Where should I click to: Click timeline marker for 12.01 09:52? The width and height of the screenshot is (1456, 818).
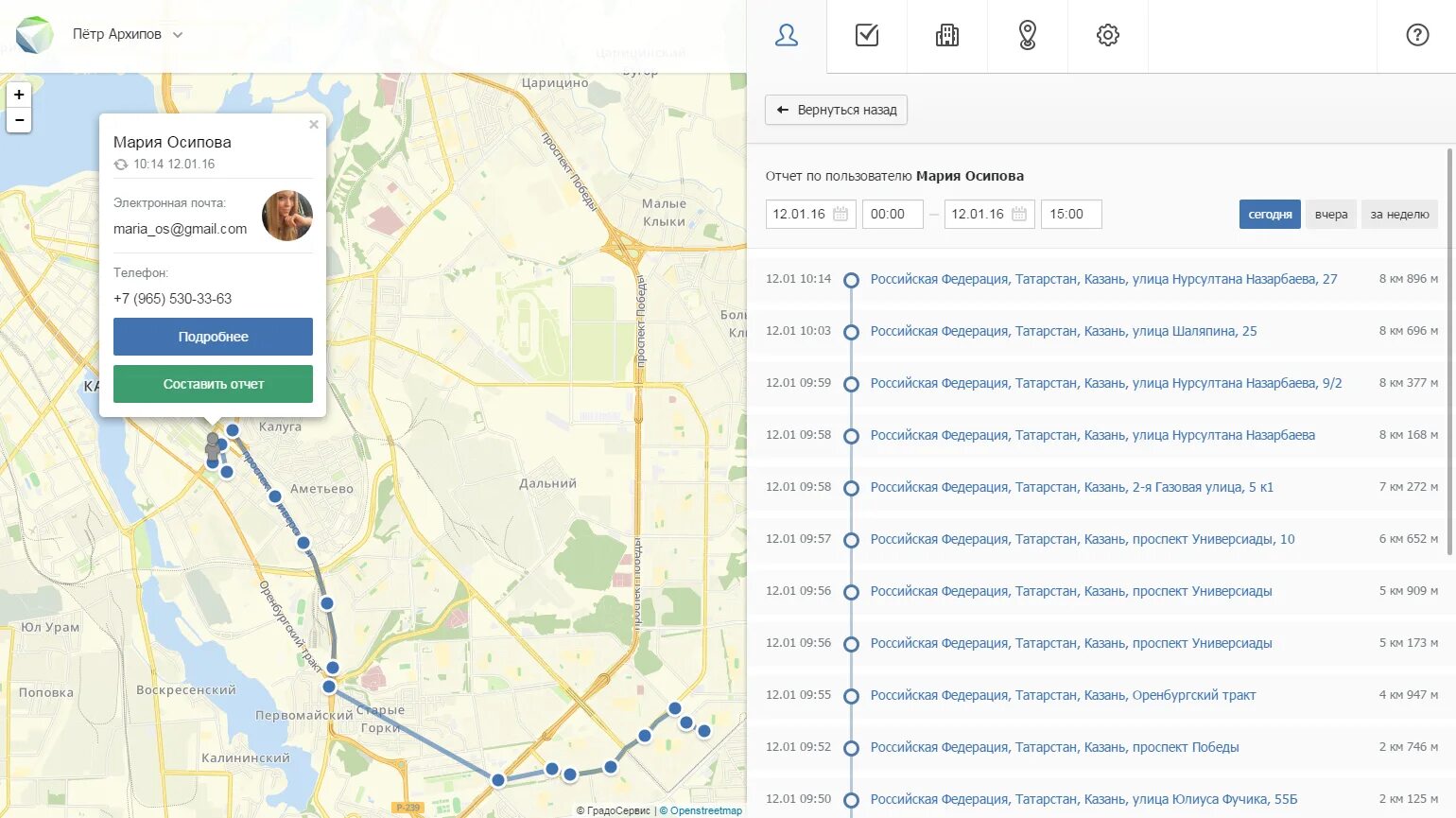click(x=851, y=748)
